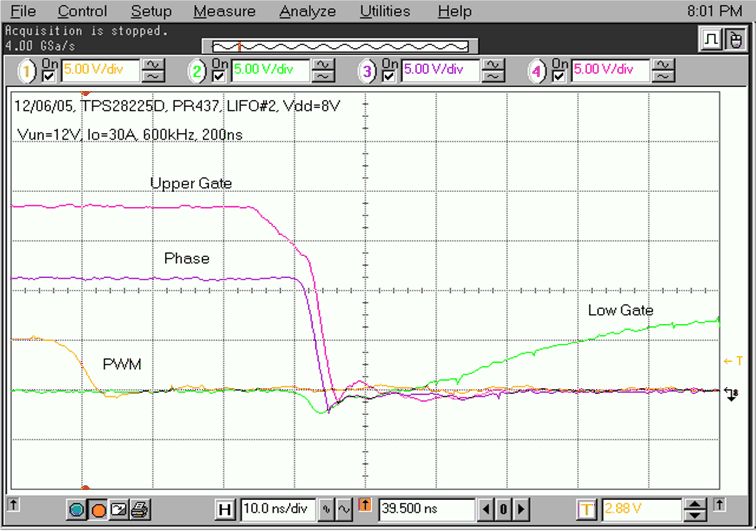Click the expanded-wave timebase button
This screenshot has height=531, width=756.
click(x=344, y=509)
